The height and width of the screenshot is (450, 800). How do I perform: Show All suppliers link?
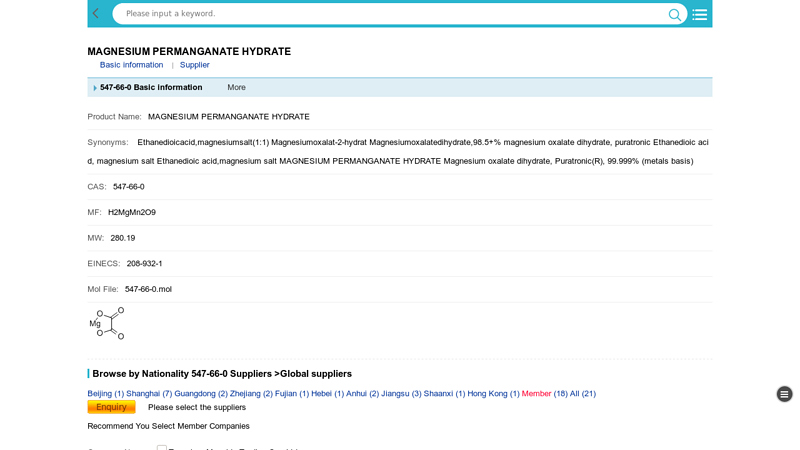[582, 394]
